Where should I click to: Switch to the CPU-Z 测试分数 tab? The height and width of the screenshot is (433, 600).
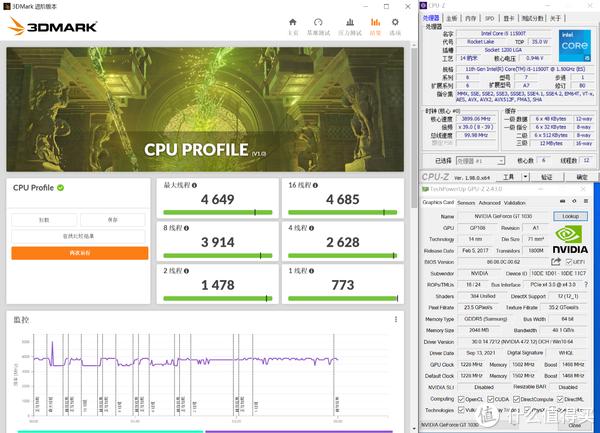(x=533, y=18)
